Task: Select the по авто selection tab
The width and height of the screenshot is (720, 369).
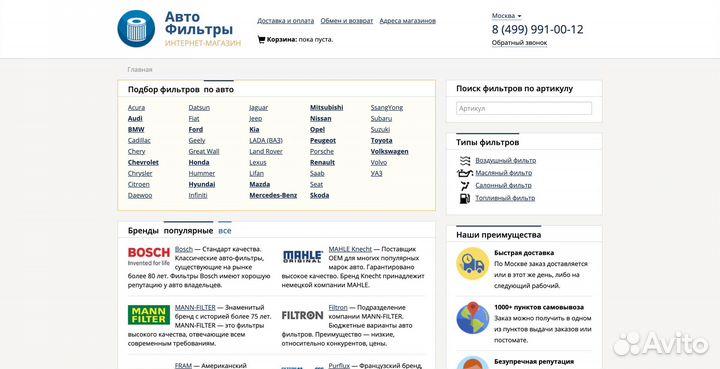Action: 219,89
